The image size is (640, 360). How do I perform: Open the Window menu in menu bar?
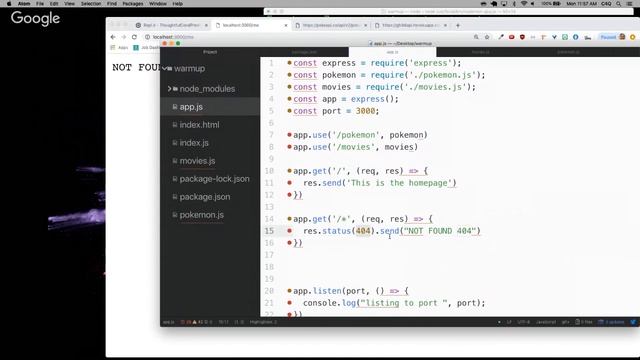(x=158, y=4)
